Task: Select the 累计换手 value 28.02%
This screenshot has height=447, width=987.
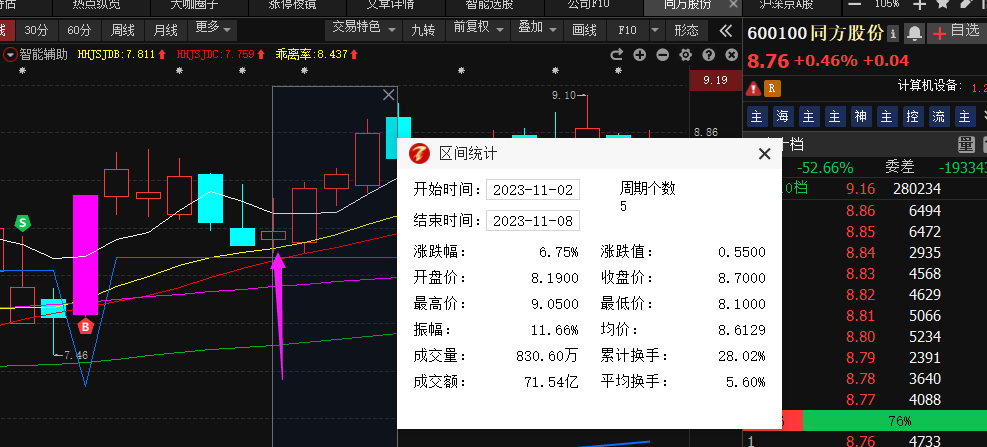Action: [742, 356]
